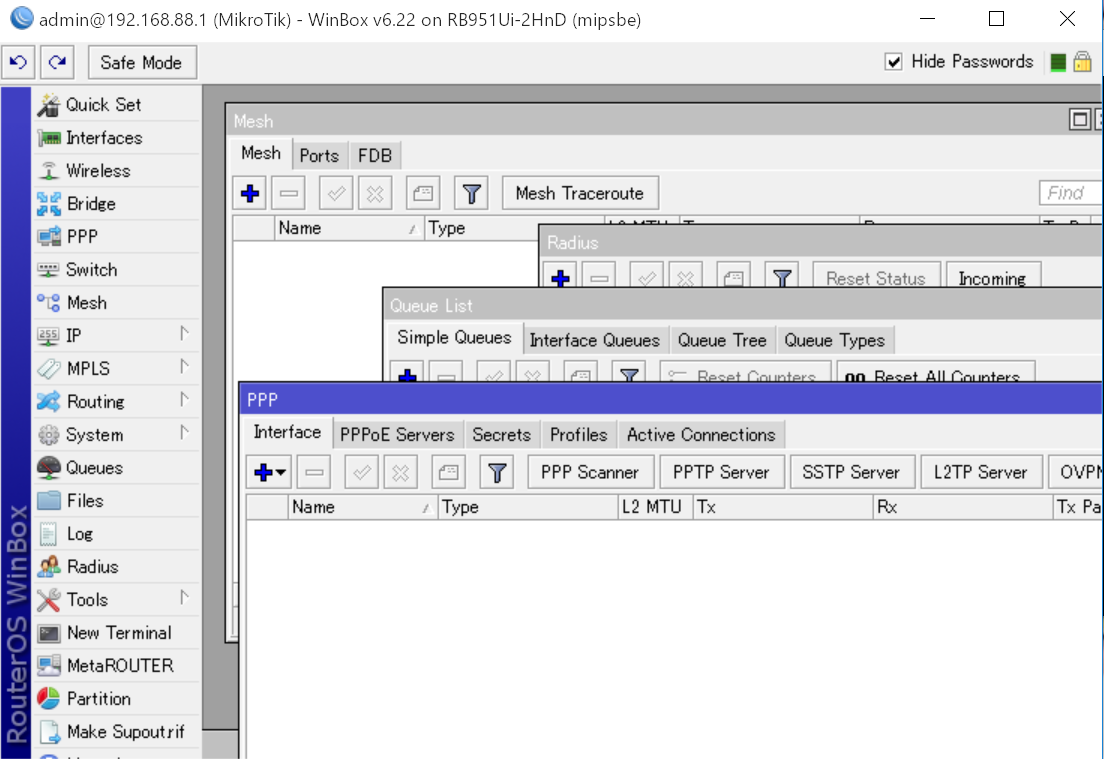The image size is (1104, 759).
Task: Click comment icon in Mesh window toolbar
Action: 423,194
